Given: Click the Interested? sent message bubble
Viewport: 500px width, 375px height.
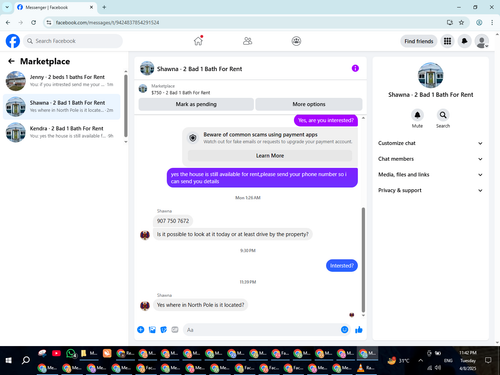Looking at the screenshot, I should [x=342, y=266].
